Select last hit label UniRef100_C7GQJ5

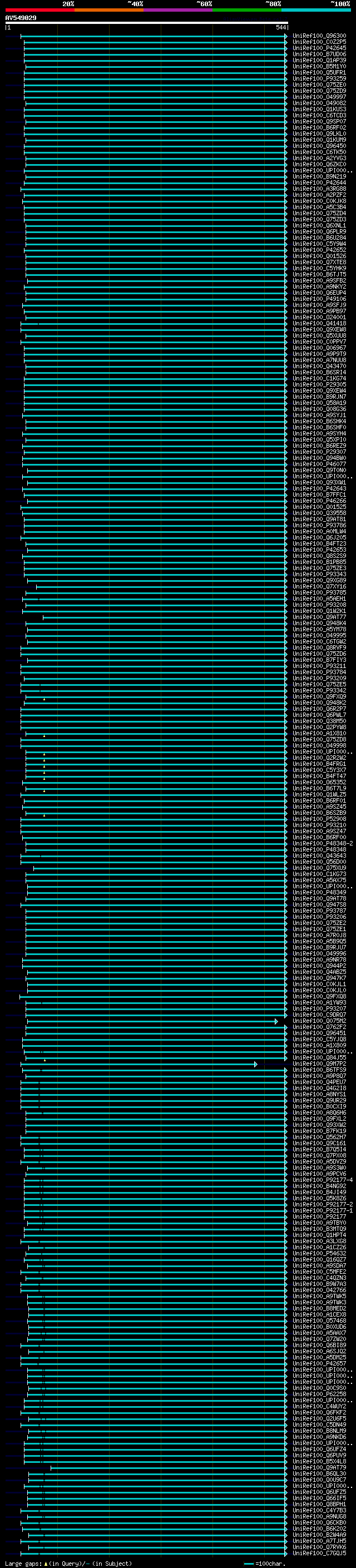coord(319,1554)
